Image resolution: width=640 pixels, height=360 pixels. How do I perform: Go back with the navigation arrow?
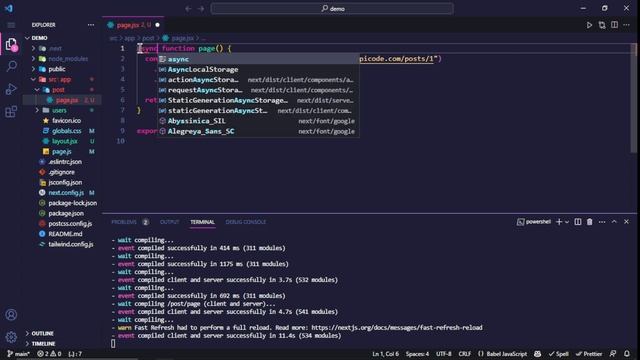click(188, 9)
